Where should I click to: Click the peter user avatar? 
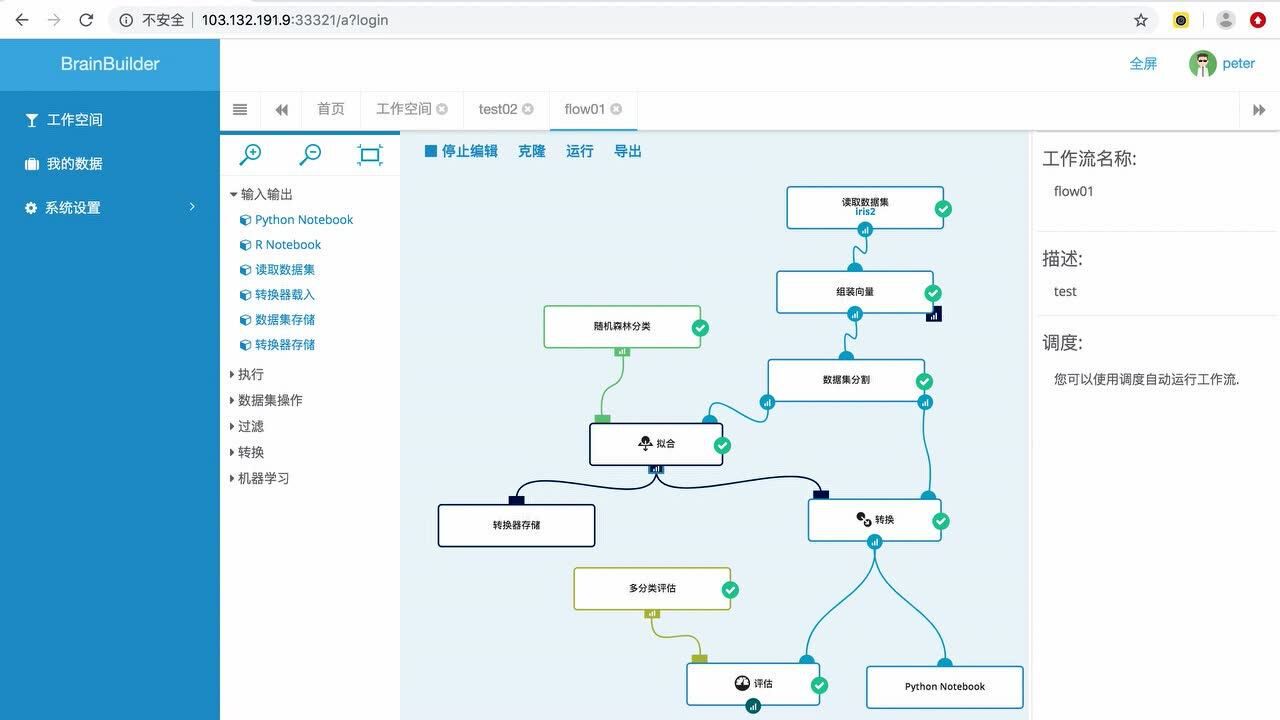click(1202, 64)
